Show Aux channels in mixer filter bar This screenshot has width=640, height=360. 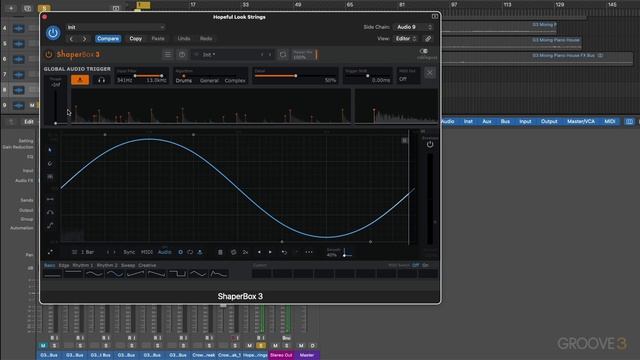(487, 122)
